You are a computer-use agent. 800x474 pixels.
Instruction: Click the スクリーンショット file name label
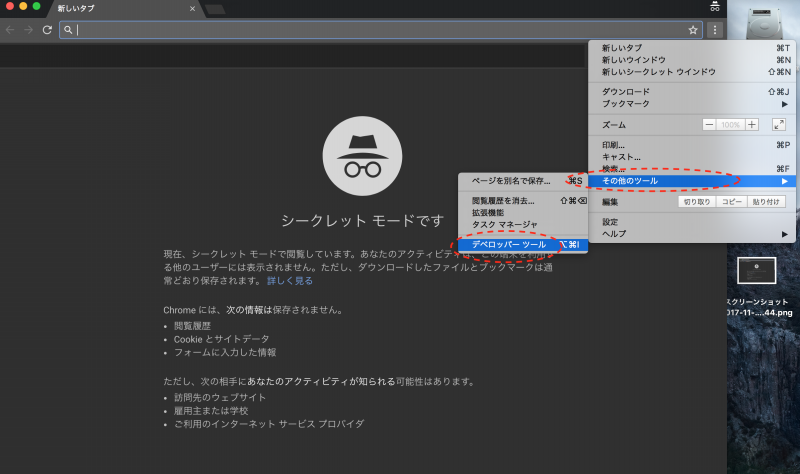click(759, 307)
